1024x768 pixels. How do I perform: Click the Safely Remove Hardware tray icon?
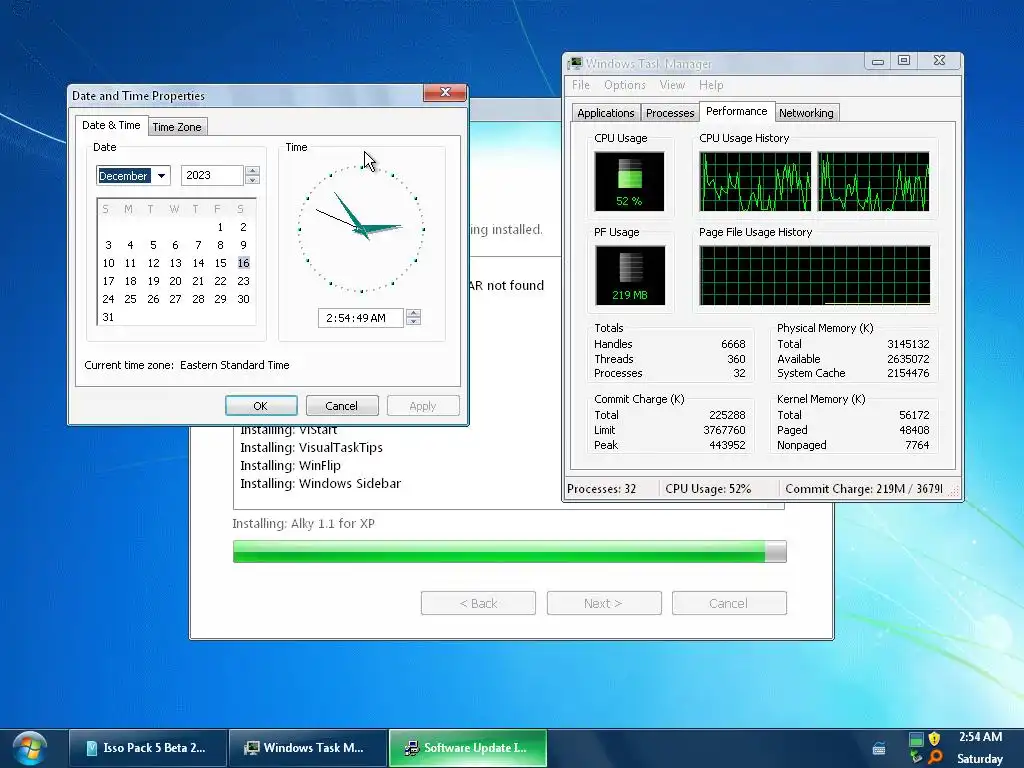pos(917,757)
